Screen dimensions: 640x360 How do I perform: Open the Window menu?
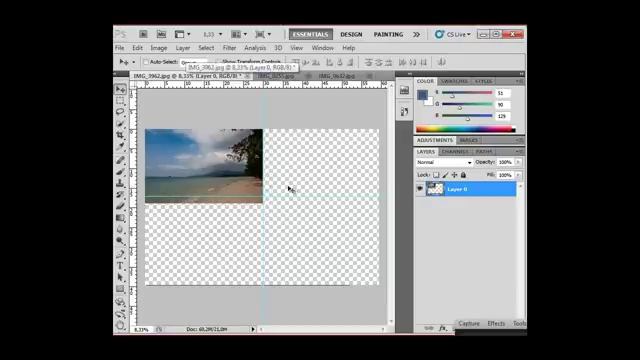322,48
